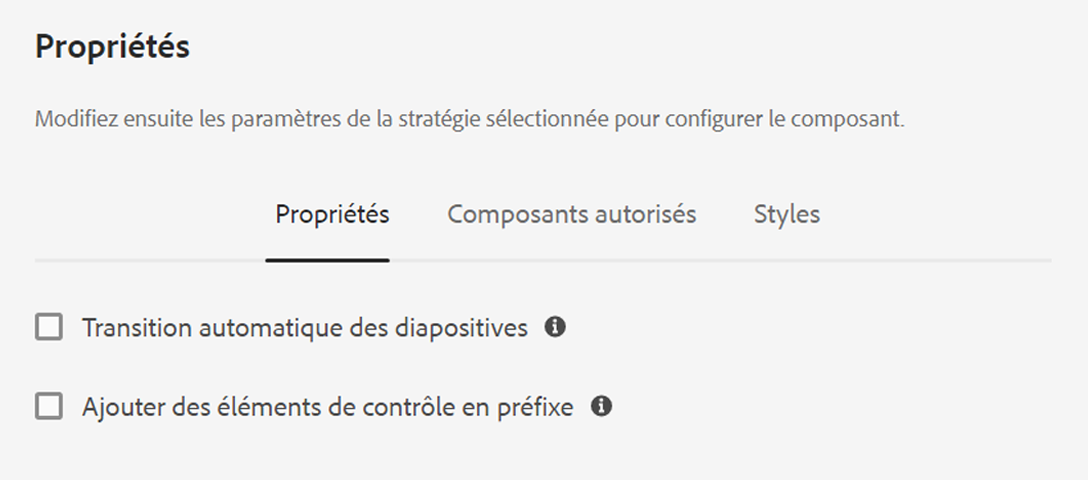Open info tooltip for Transition automatique des diapositives
The height and width of the screenshot is (480, 1088).
(554, 327)
